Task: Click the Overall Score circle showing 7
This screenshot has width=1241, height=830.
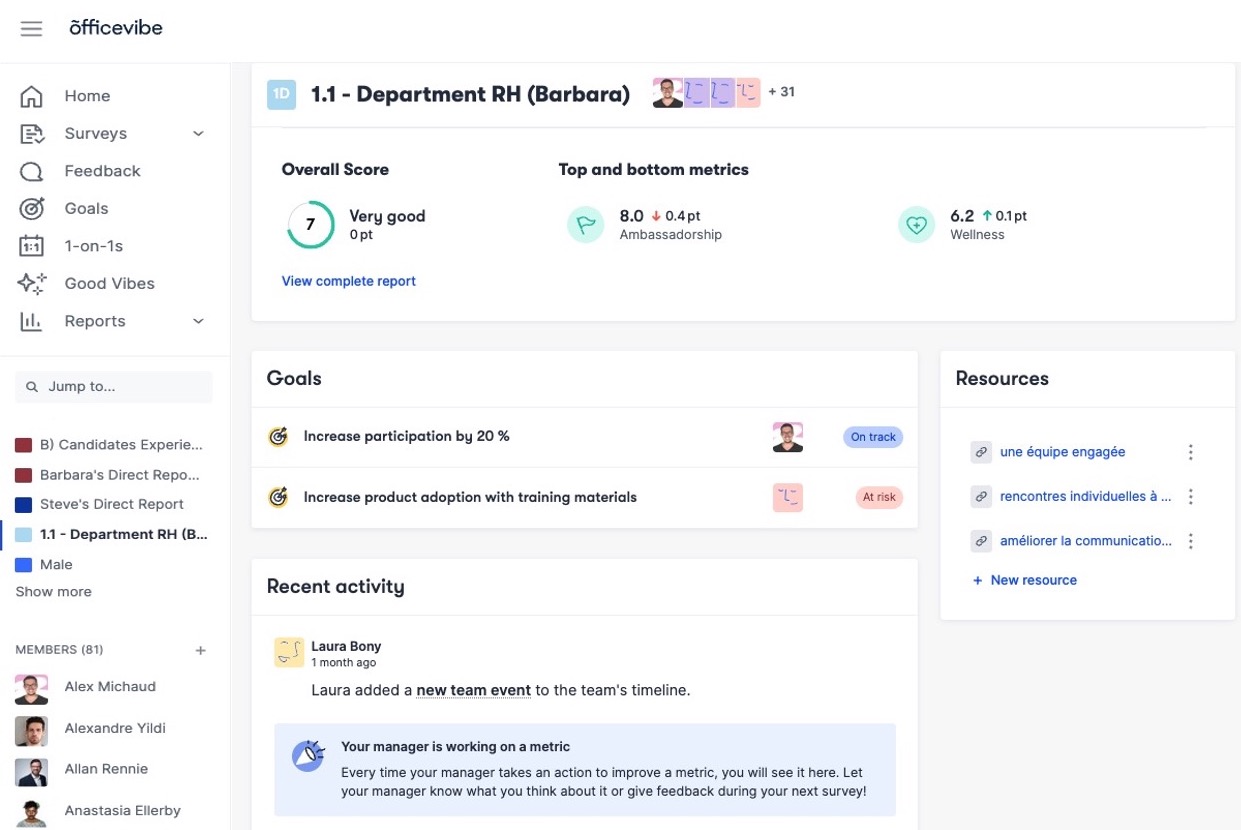Action: click(310, 224)
